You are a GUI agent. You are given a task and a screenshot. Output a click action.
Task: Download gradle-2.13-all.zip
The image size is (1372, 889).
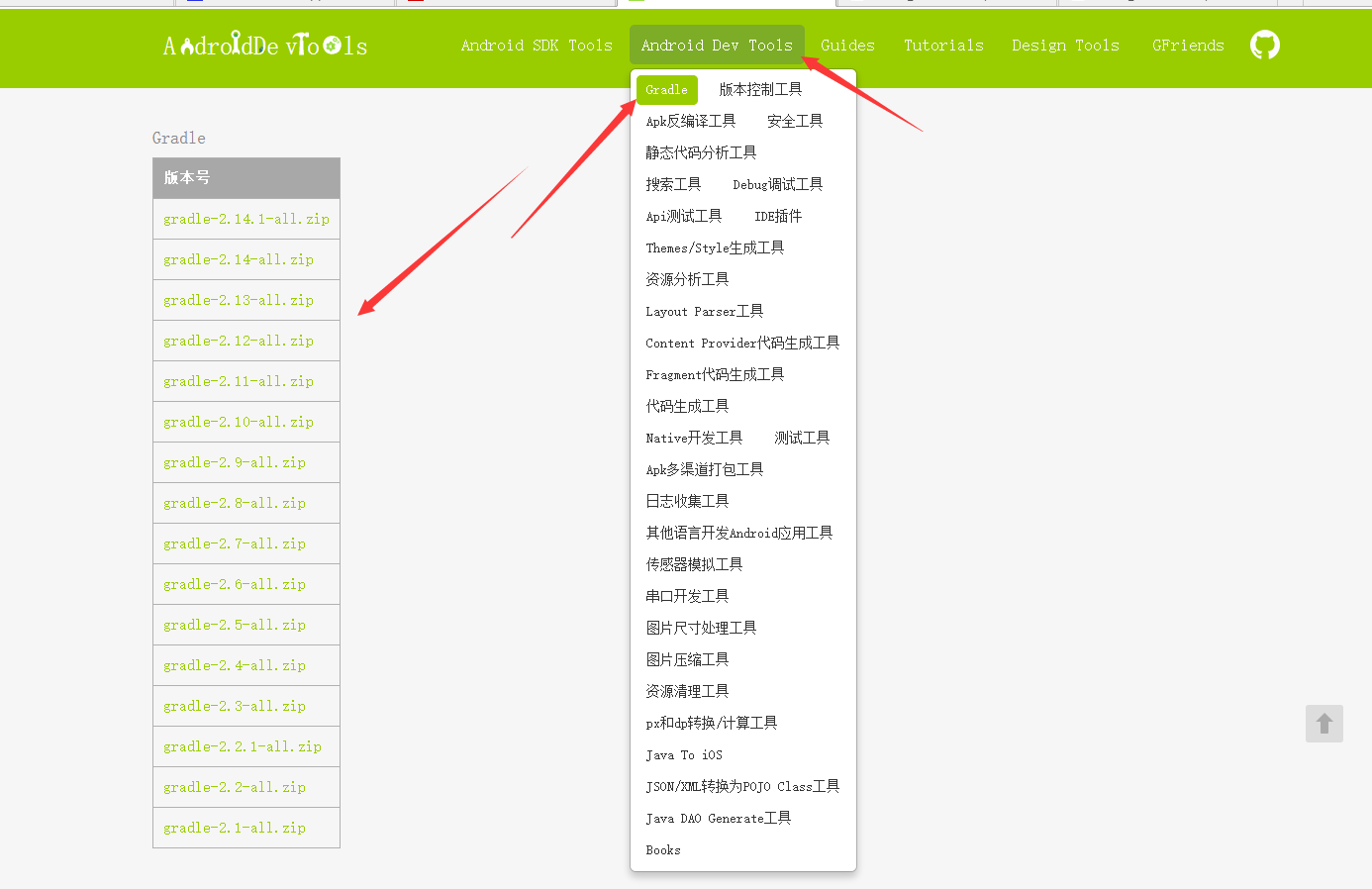[239, 300]
